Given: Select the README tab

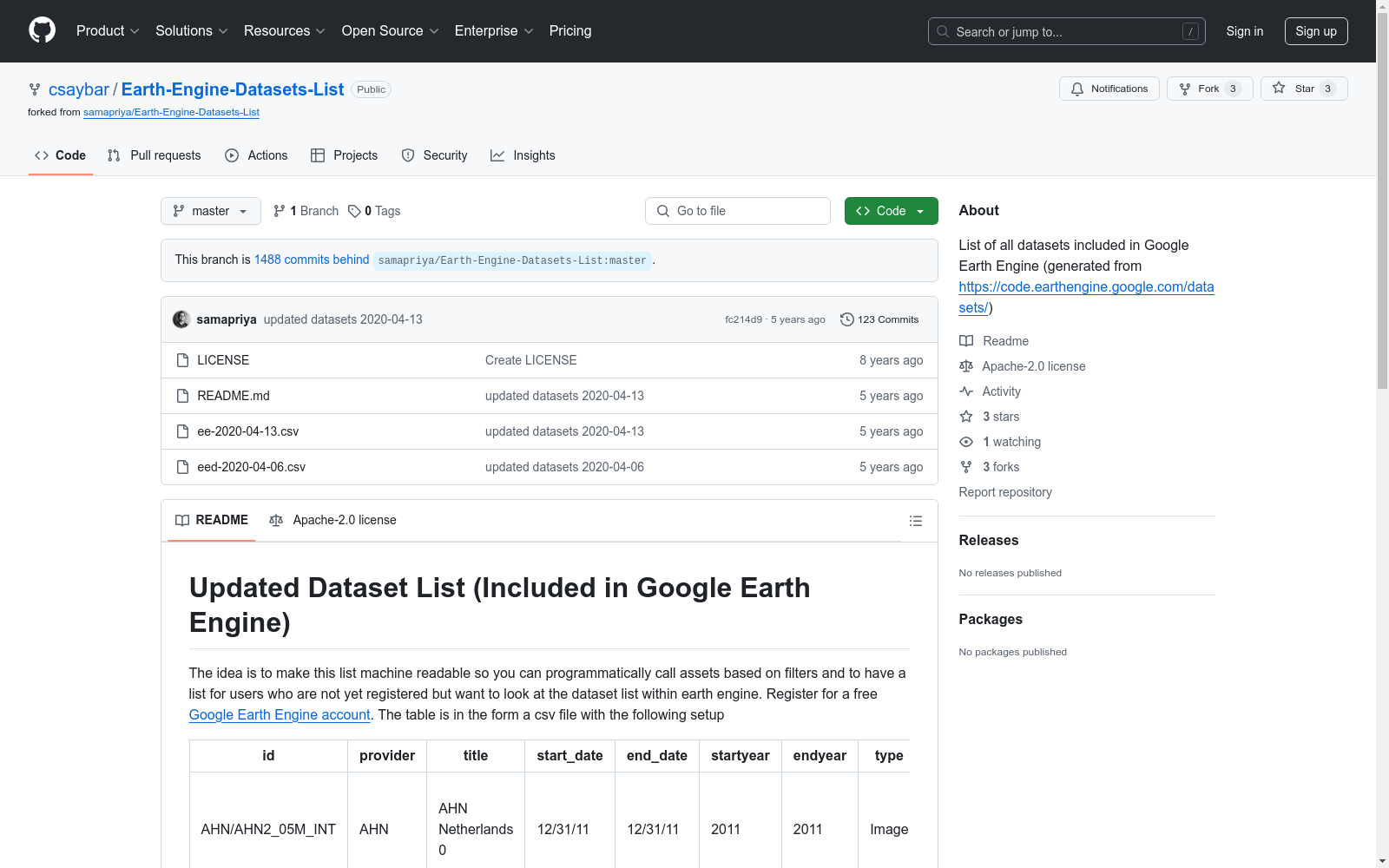Looking at the screenshot, I should (x=212, y=520).
